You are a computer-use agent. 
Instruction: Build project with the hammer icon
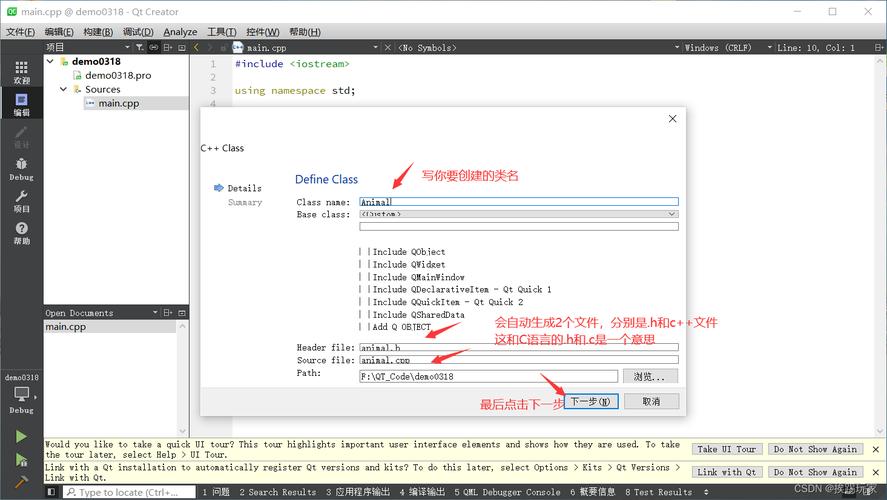(21, 482)
